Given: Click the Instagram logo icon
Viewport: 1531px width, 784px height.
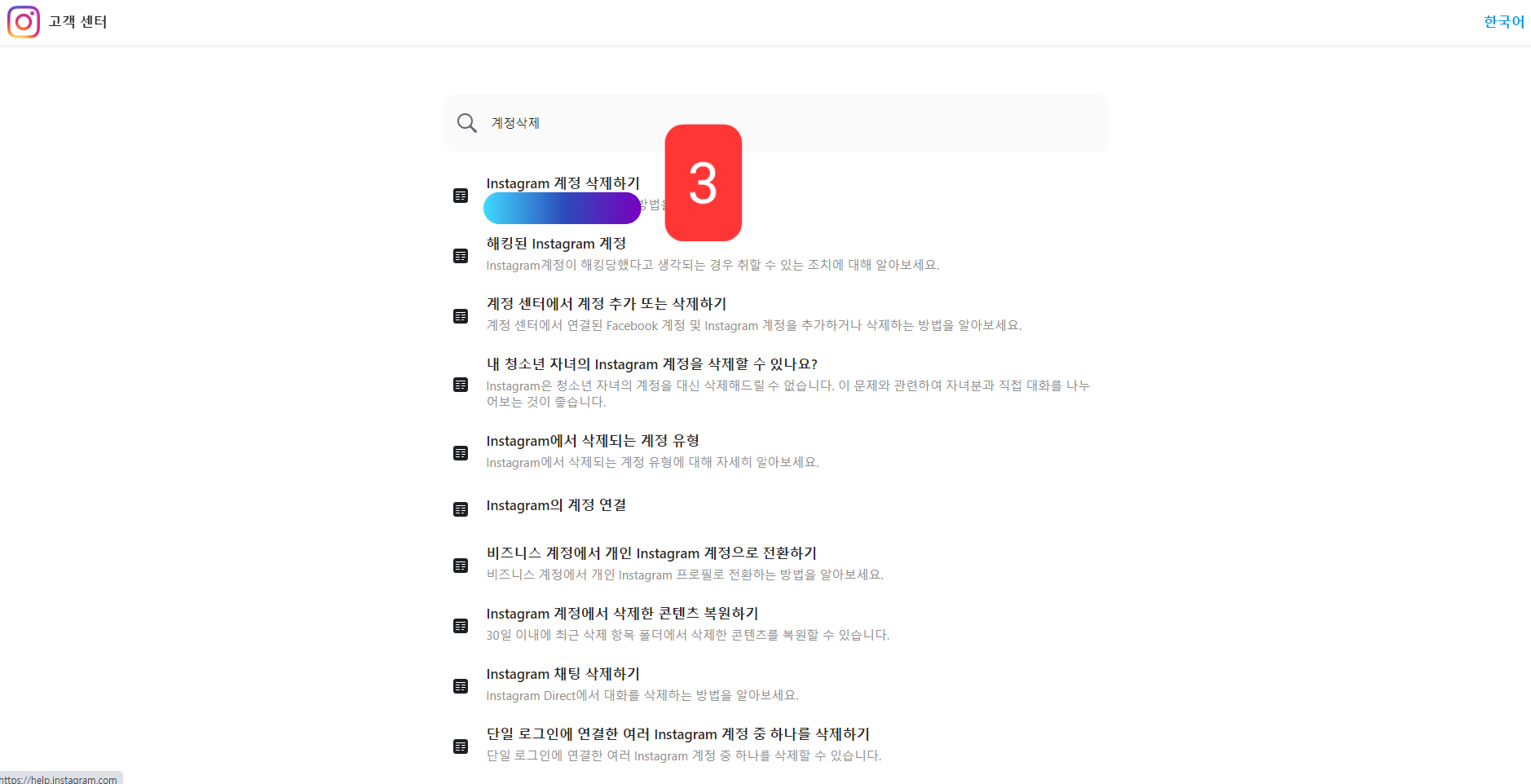Looking at the screenshot, I should click(x=24, y=22).
